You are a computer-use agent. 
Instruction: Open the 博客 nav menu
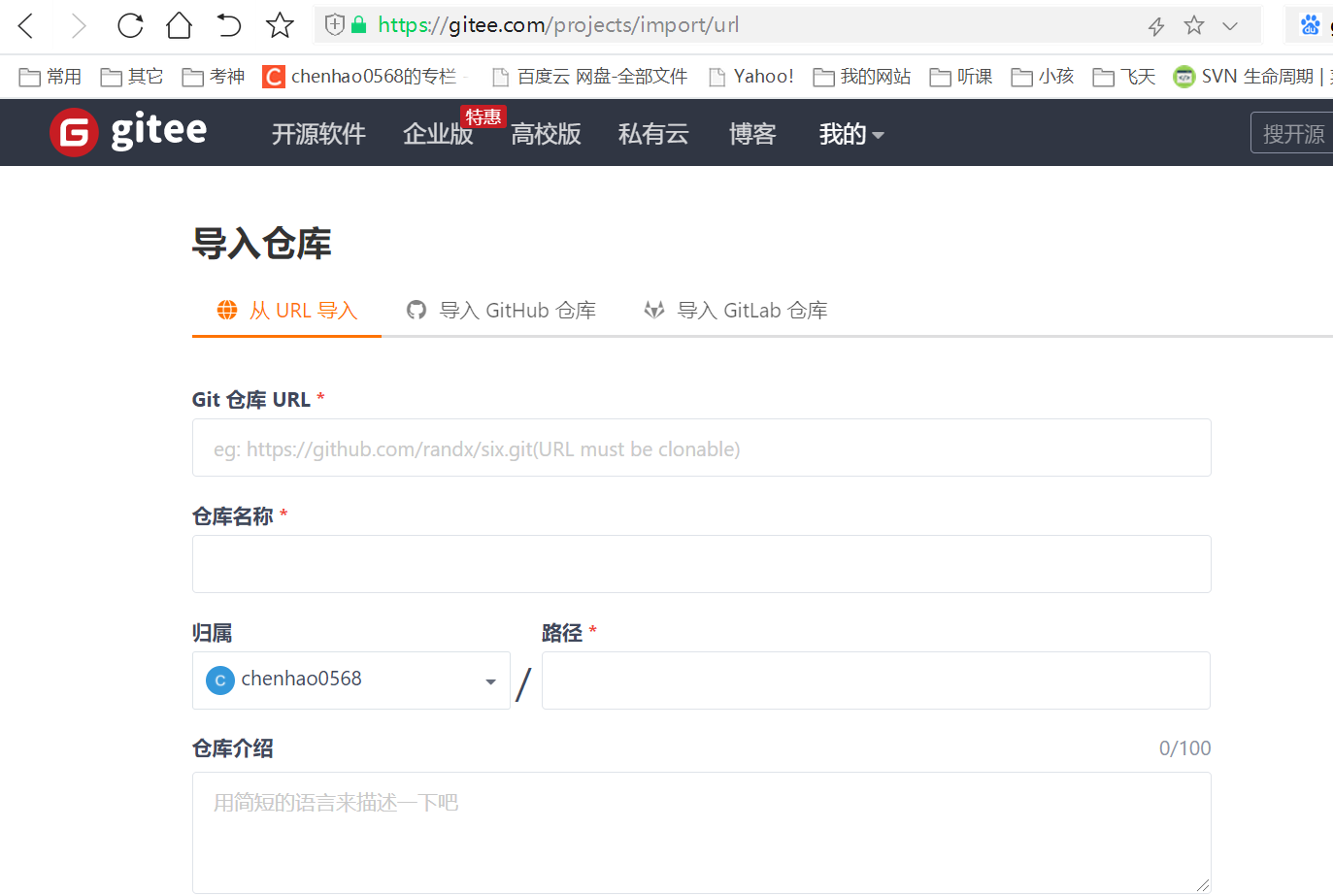(752, 134)
